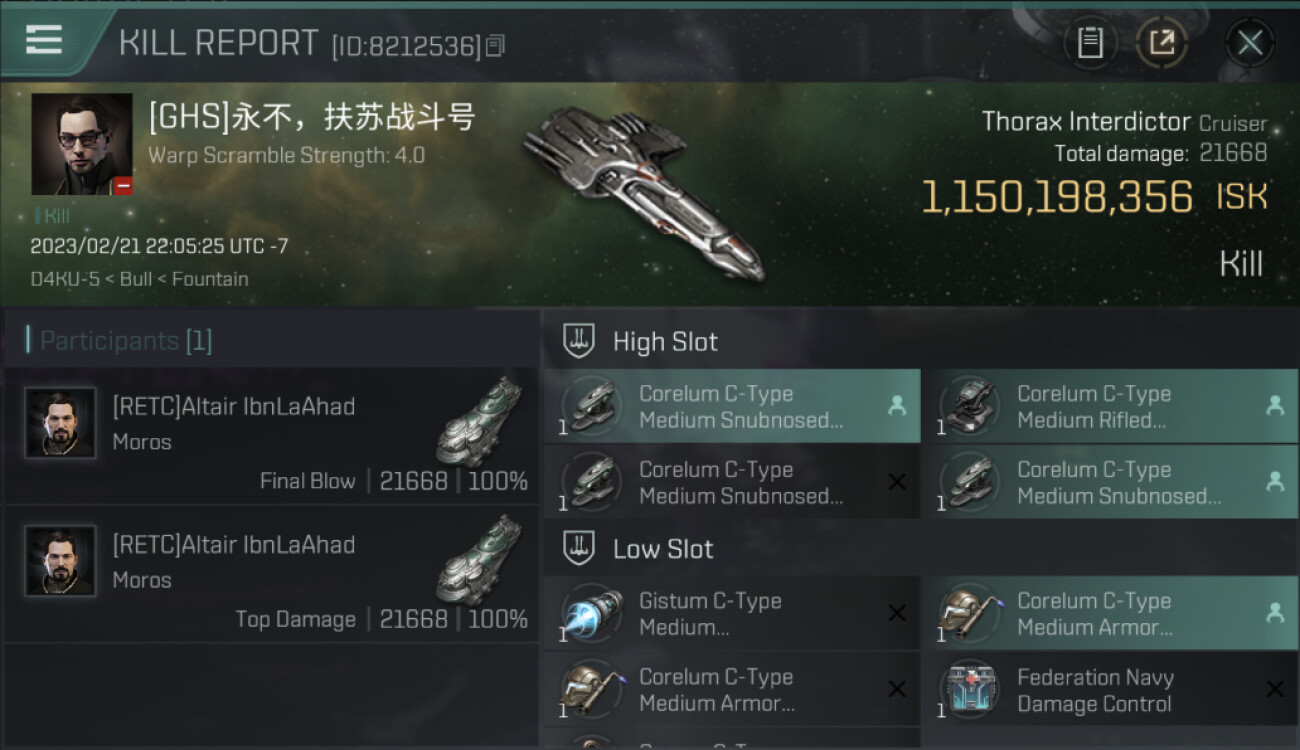The width and height of the screenshot is (1300, 750).
Task: Select Final Blow participant Altair IbnLaAhad portrait
Action: (x=61, y=423)
